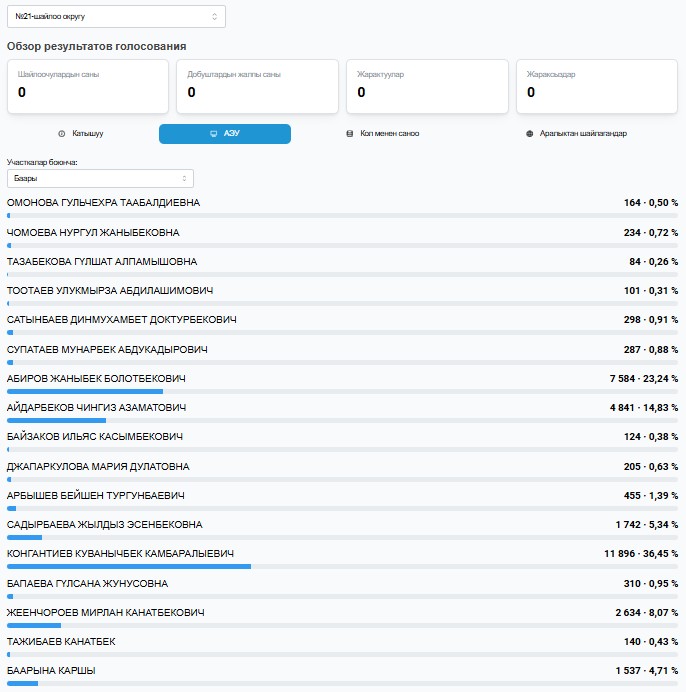686x692 pixels.
Task: Click the Жараксыздар stat card
Action: pyautogui.click(x=596, y=85)
